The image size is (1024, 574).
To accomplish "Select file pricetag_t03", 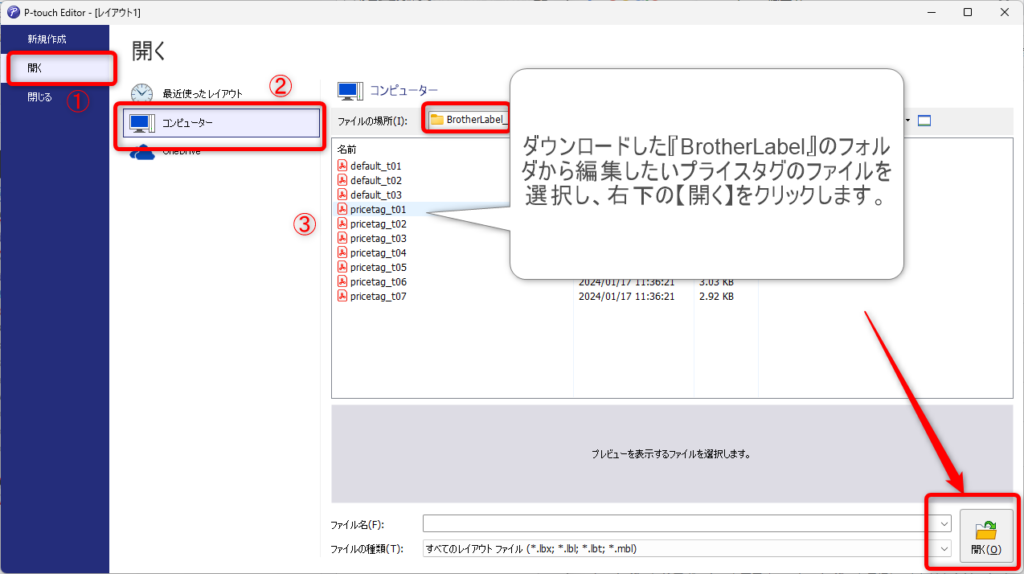I will pyautogui.click(x=378, y=239).
